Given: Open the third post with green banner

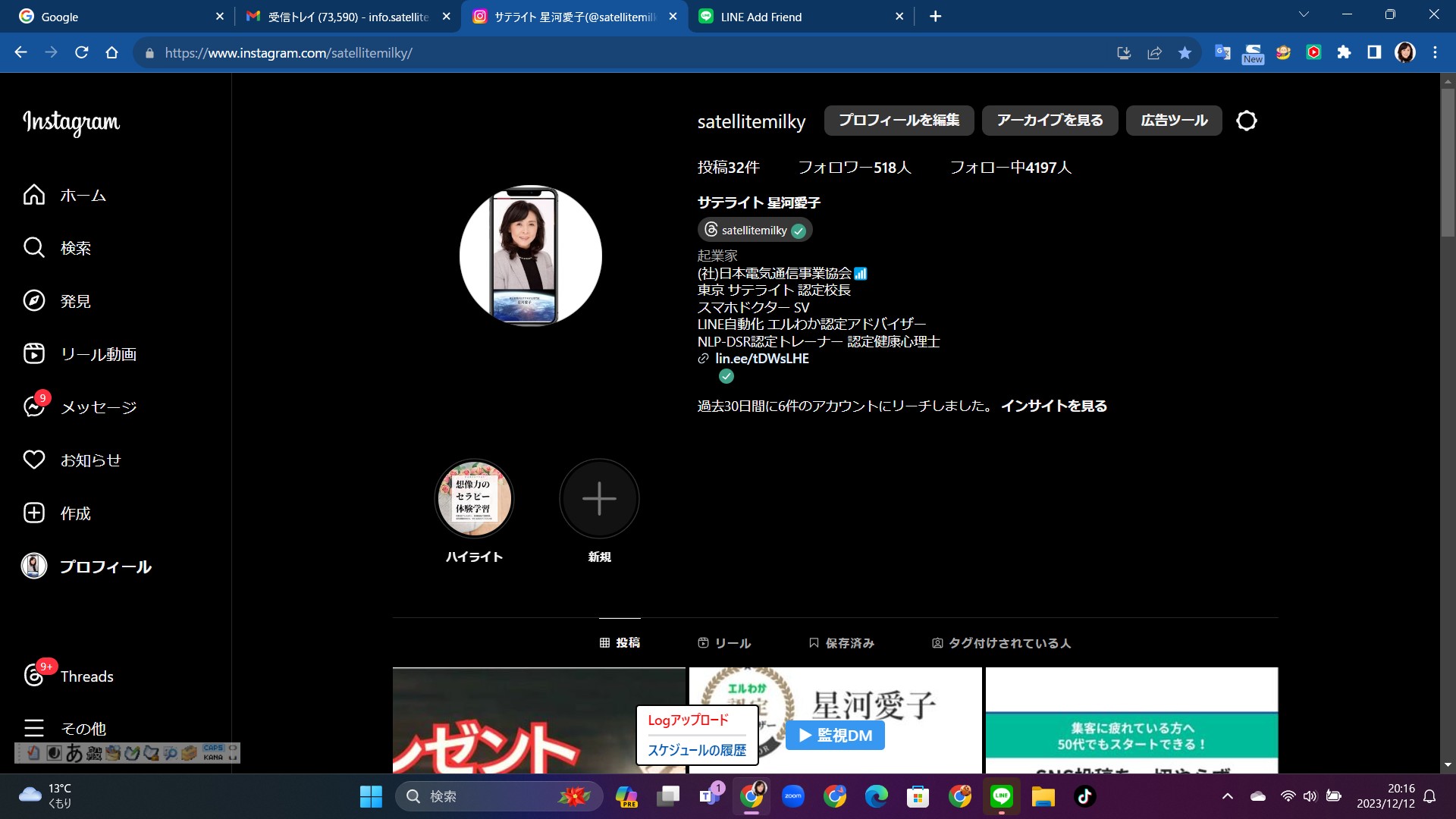Looking at the screenshot, I should [1131, 720].
